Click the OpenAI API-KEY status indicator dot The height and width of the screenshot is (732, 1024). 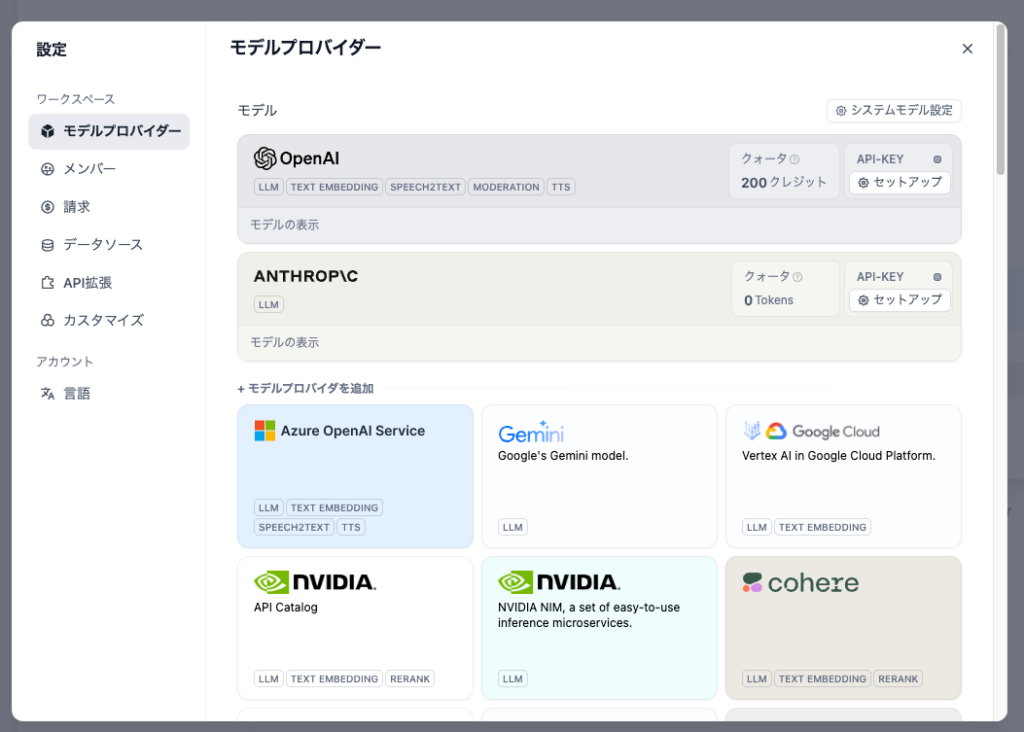click(x=937, y=159)
